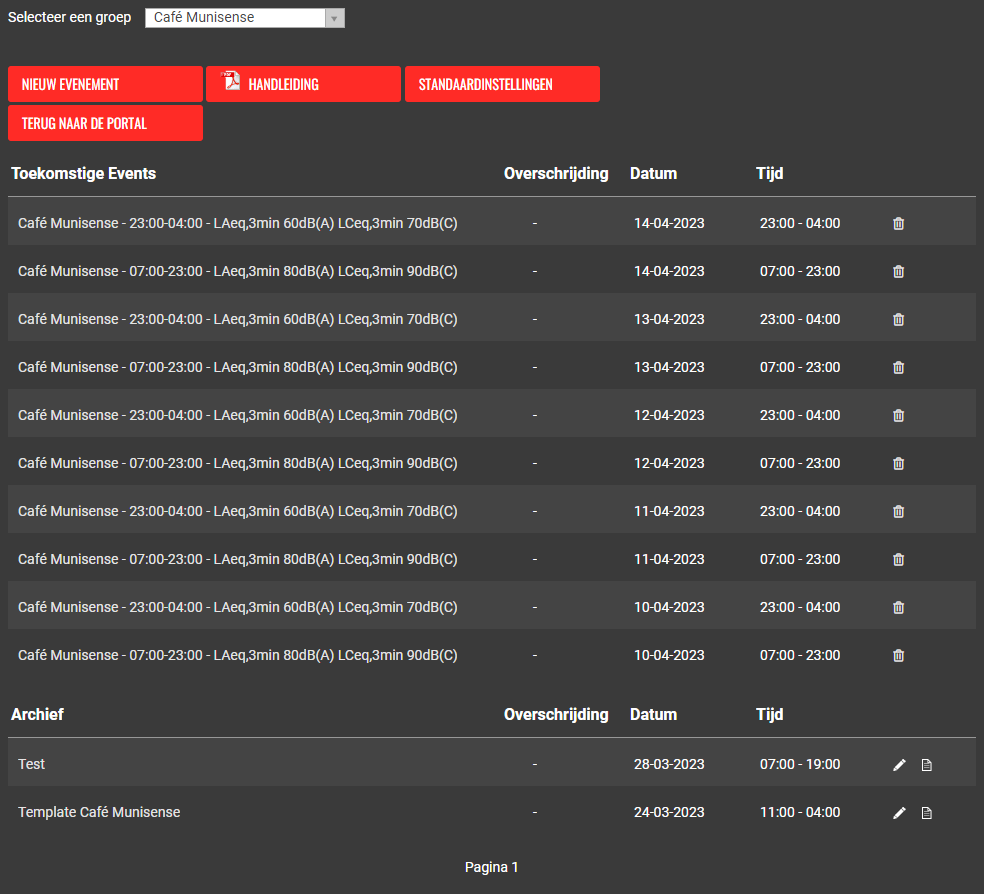Create a new event with Nieuw Evenement
The height and width of the screenshot is (894, 984).
105,84
